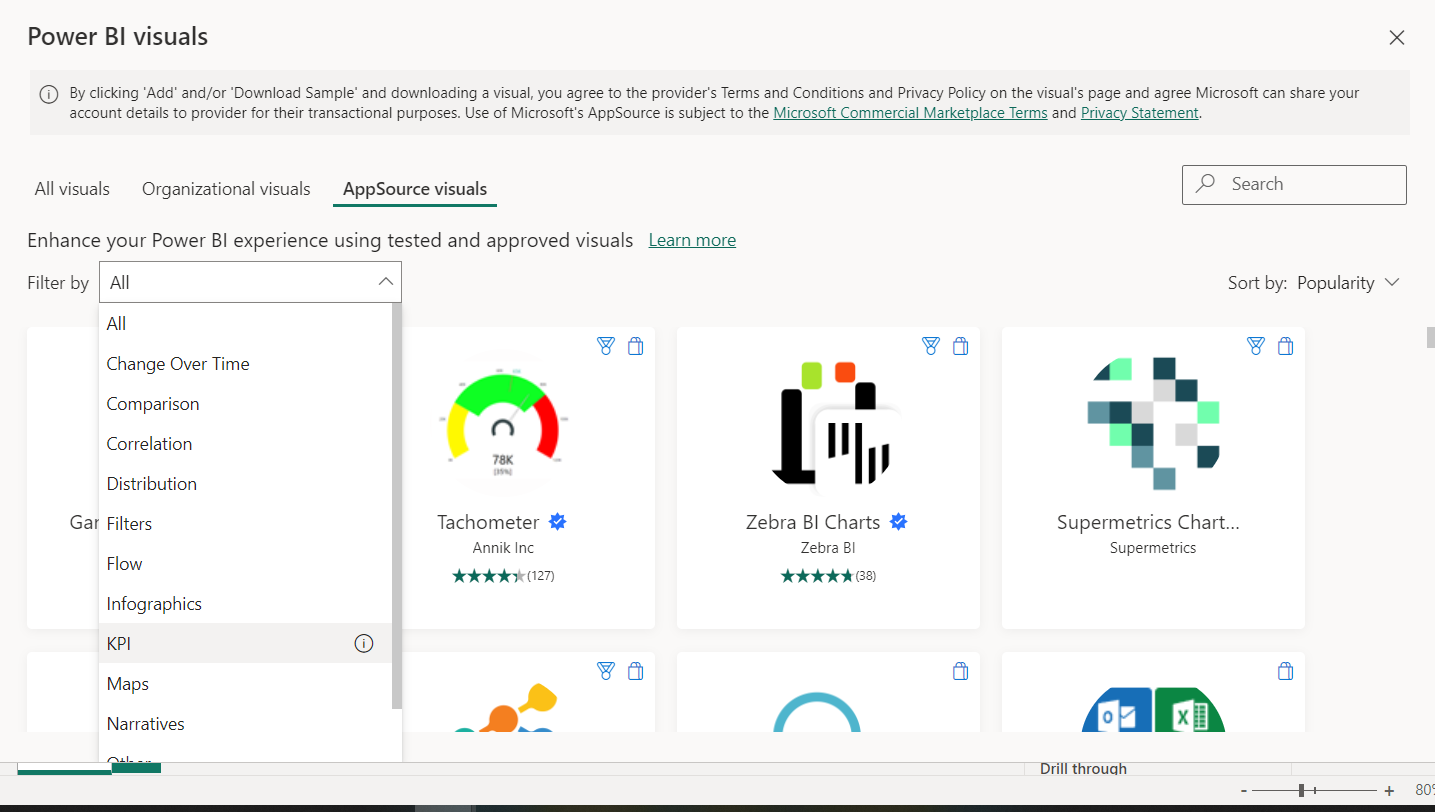Click the Zebra BI Charts title
Screen dimensions: 1435x812
click(x=813, y=522)
